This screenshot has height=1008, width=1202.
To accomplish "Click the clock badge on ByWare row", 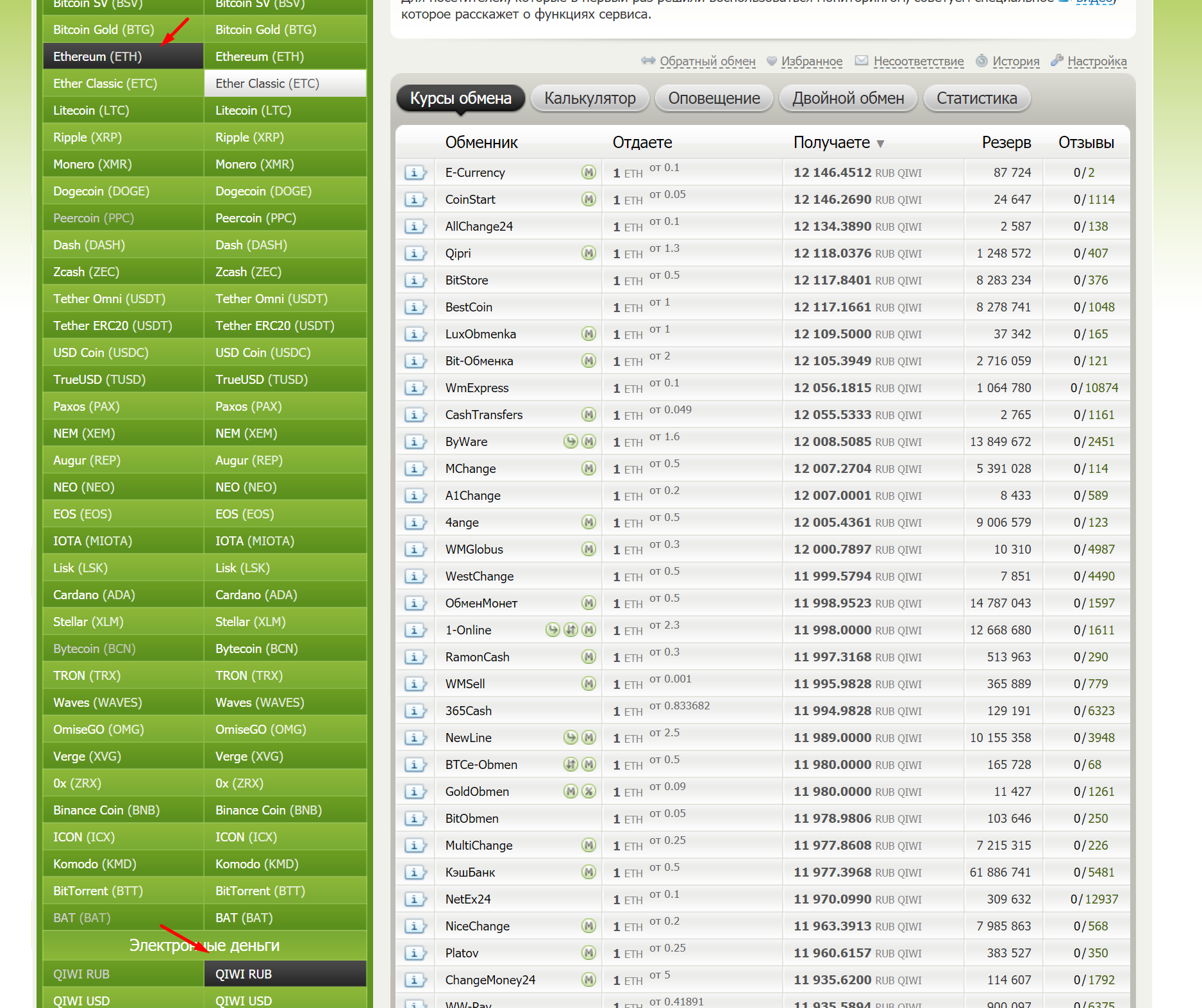I will pos(571,442).
